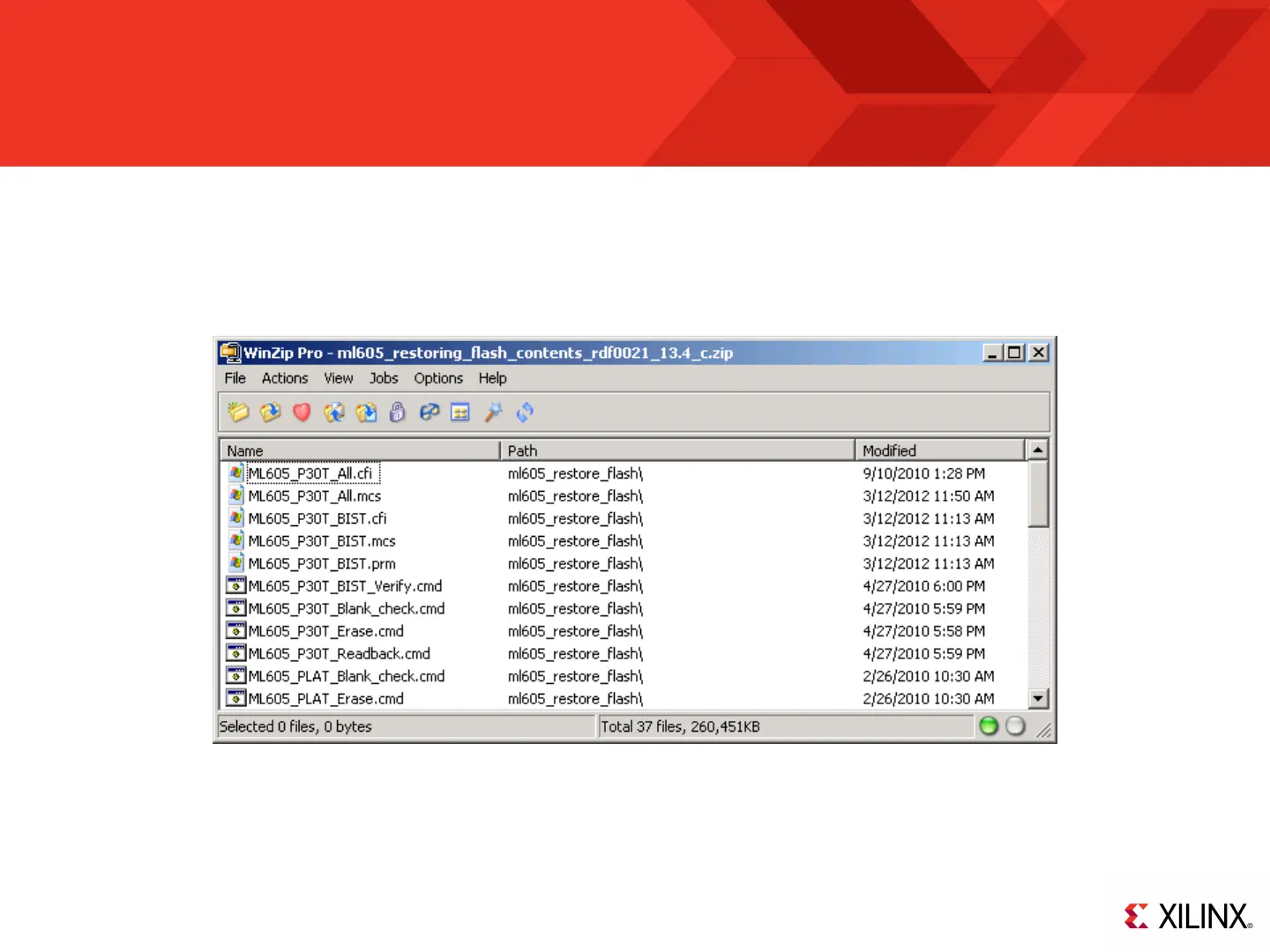Image resolution: width=1270 pixels, height=952 pixels.
Task: Click the path cell in the ML605_P30T_All.cfi row
Action: tap(575, 473)
